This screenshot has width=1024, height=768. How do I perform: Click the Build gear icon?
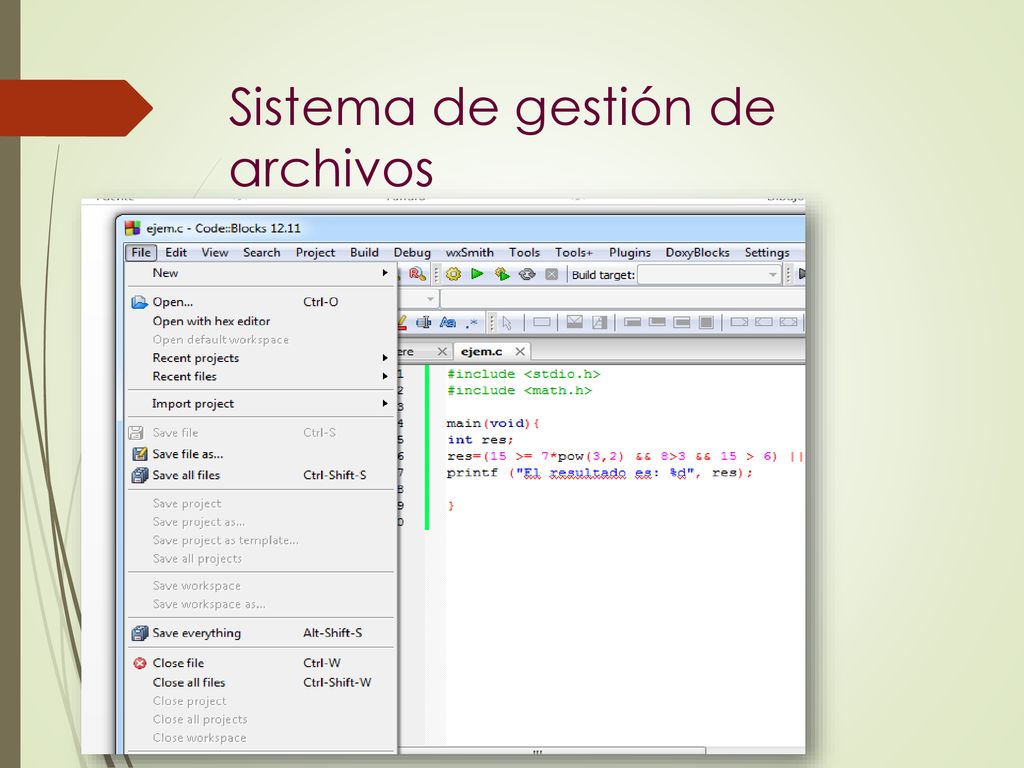pyautogui.click(x=453, y=274)
